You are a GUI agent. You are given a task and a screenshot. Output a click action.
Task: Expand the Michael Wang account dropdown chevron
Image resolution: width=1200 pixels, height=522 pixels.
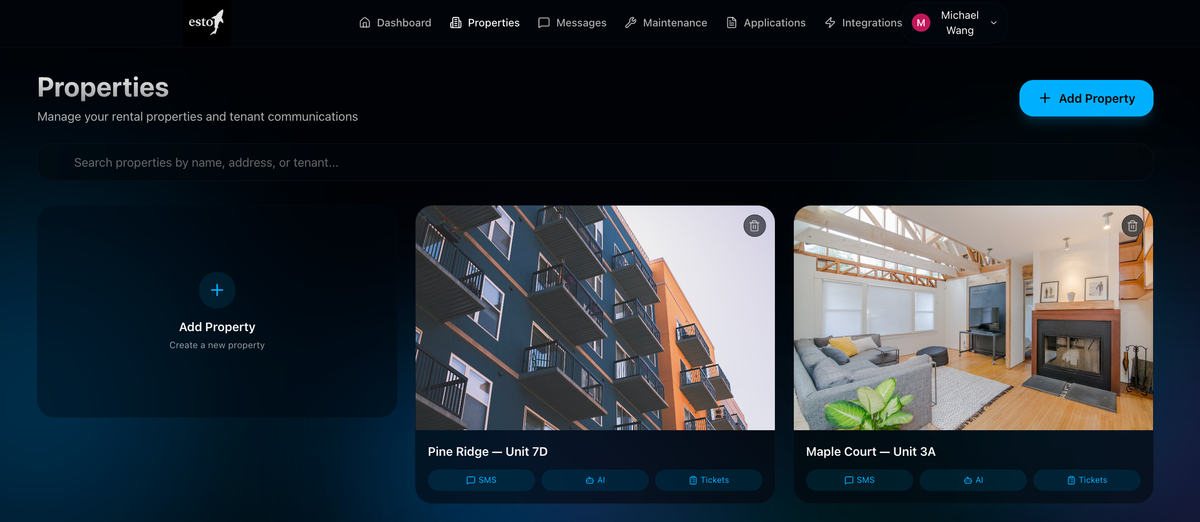point(993,22)
